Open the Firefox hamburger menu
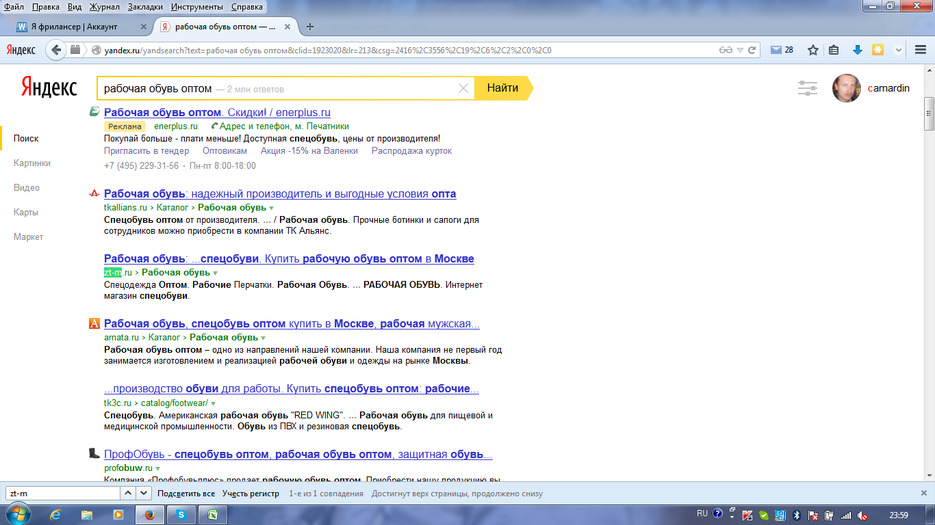This screenshot has width=935, height=525. (x=920, y=50)
